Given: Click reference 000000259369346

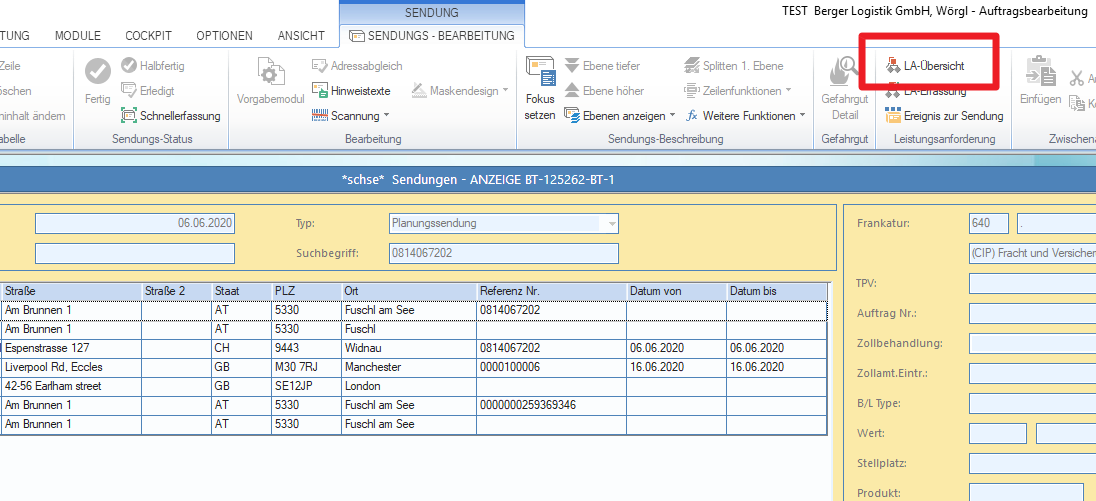Looking at the screenshot, I should pos(551,405).
